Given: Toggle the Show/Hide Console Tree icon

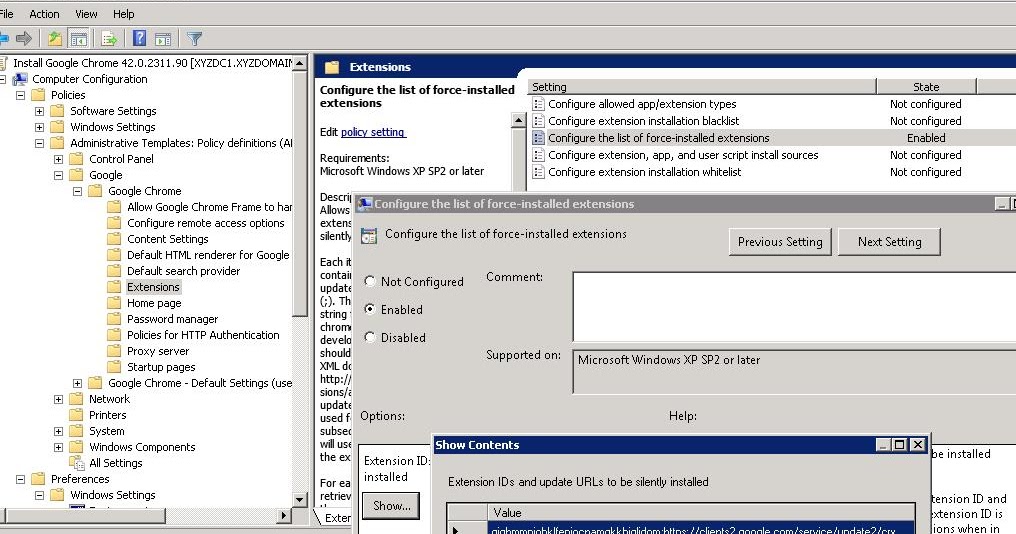Looking at the screenshot, I should 78,39.
